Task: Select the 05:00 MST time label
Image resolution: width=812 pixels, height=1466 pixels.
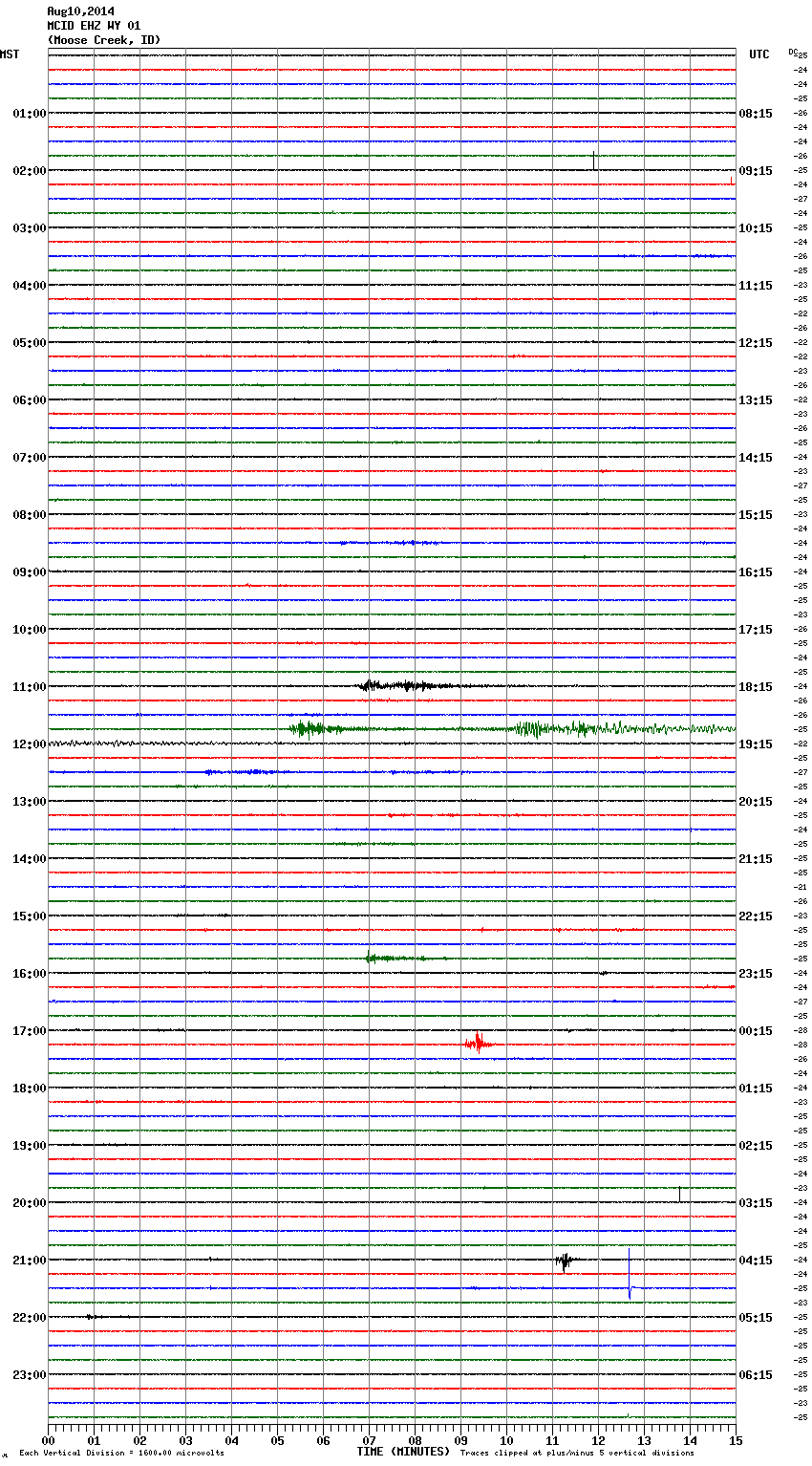Action: (29, 343)
